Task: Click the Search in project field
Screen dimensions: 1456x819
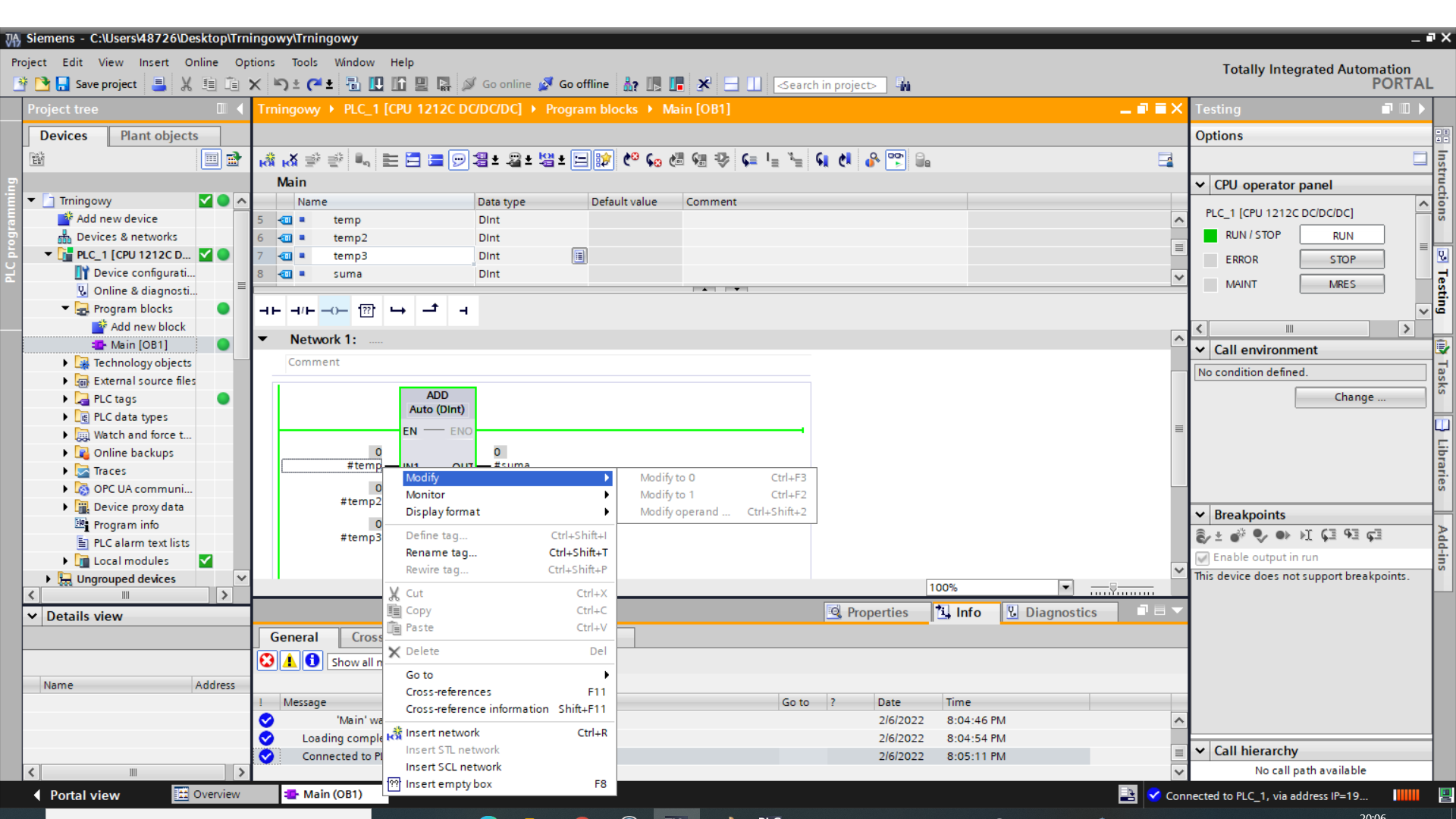Action: (x=830, y=85)
